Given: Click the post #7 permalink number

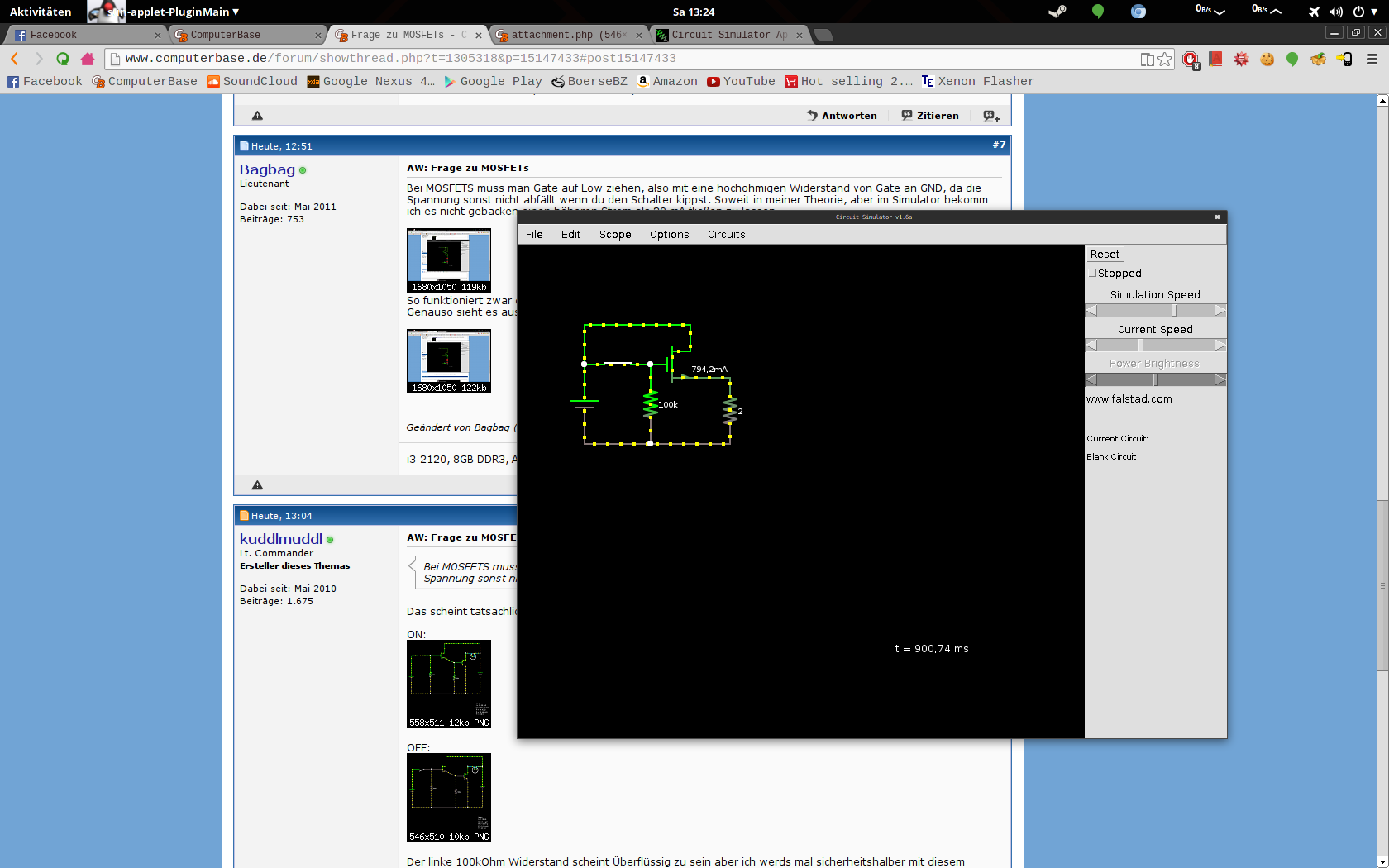Looking at the screenshot, I should pyautogui.click(x=1000, y=145).
